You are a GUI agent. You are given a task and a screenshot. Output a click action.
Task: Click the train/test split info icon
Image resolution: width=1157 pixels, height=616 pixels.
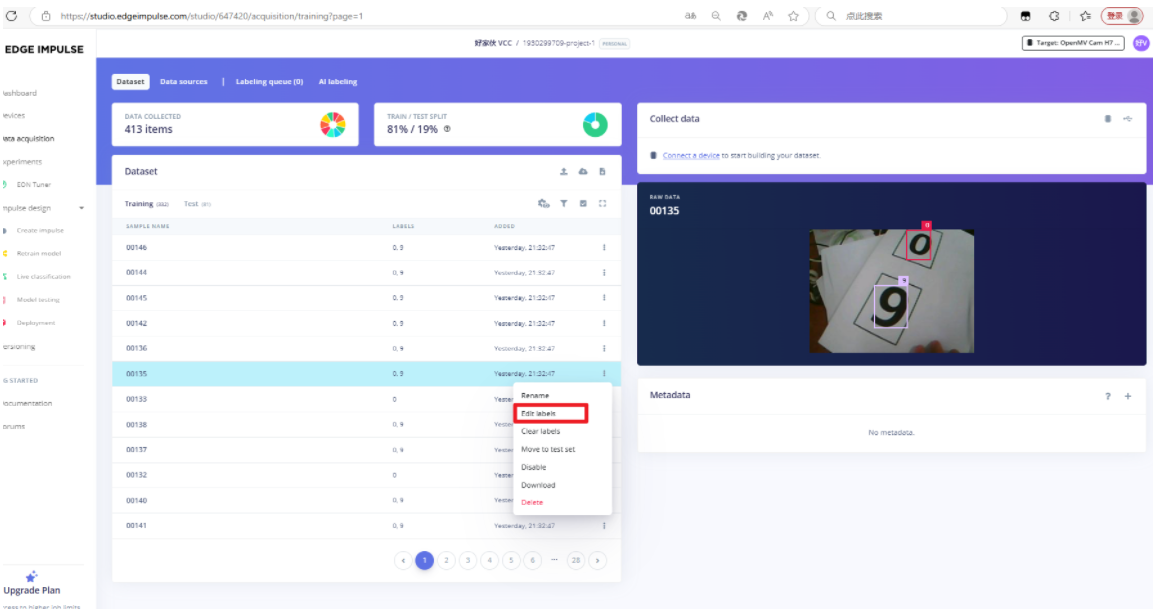pos(447,129)
